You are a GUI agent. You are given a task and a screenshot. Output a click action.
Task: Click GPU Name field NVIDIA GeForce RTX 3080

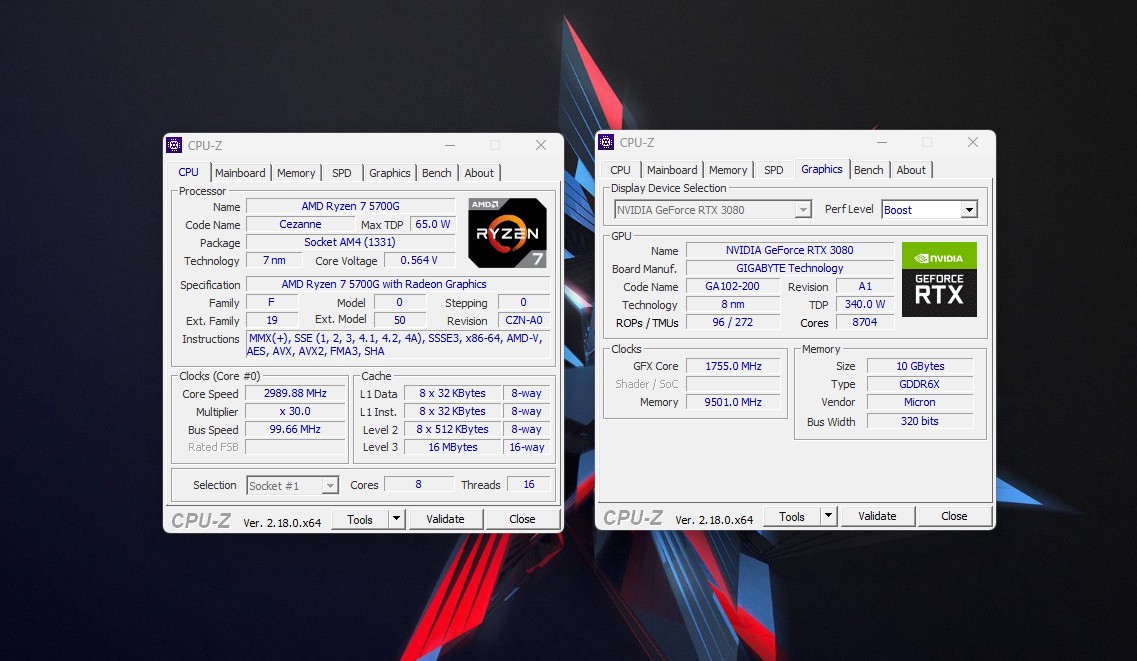(790, 250)
